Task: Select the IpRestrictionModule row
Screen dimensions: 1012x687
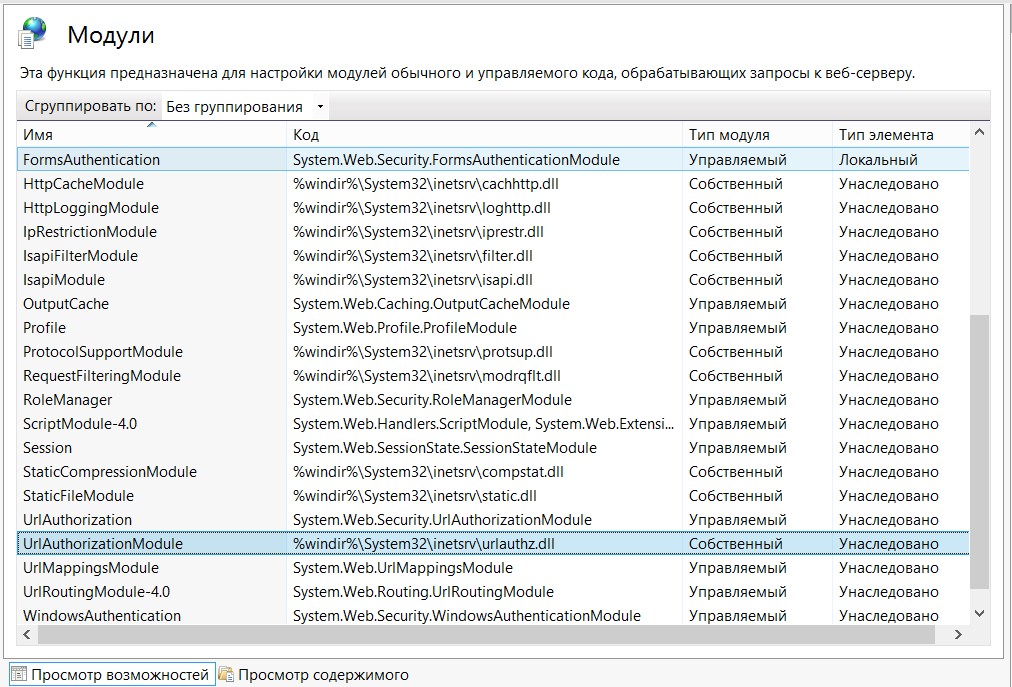Action: tap(493, 232)
